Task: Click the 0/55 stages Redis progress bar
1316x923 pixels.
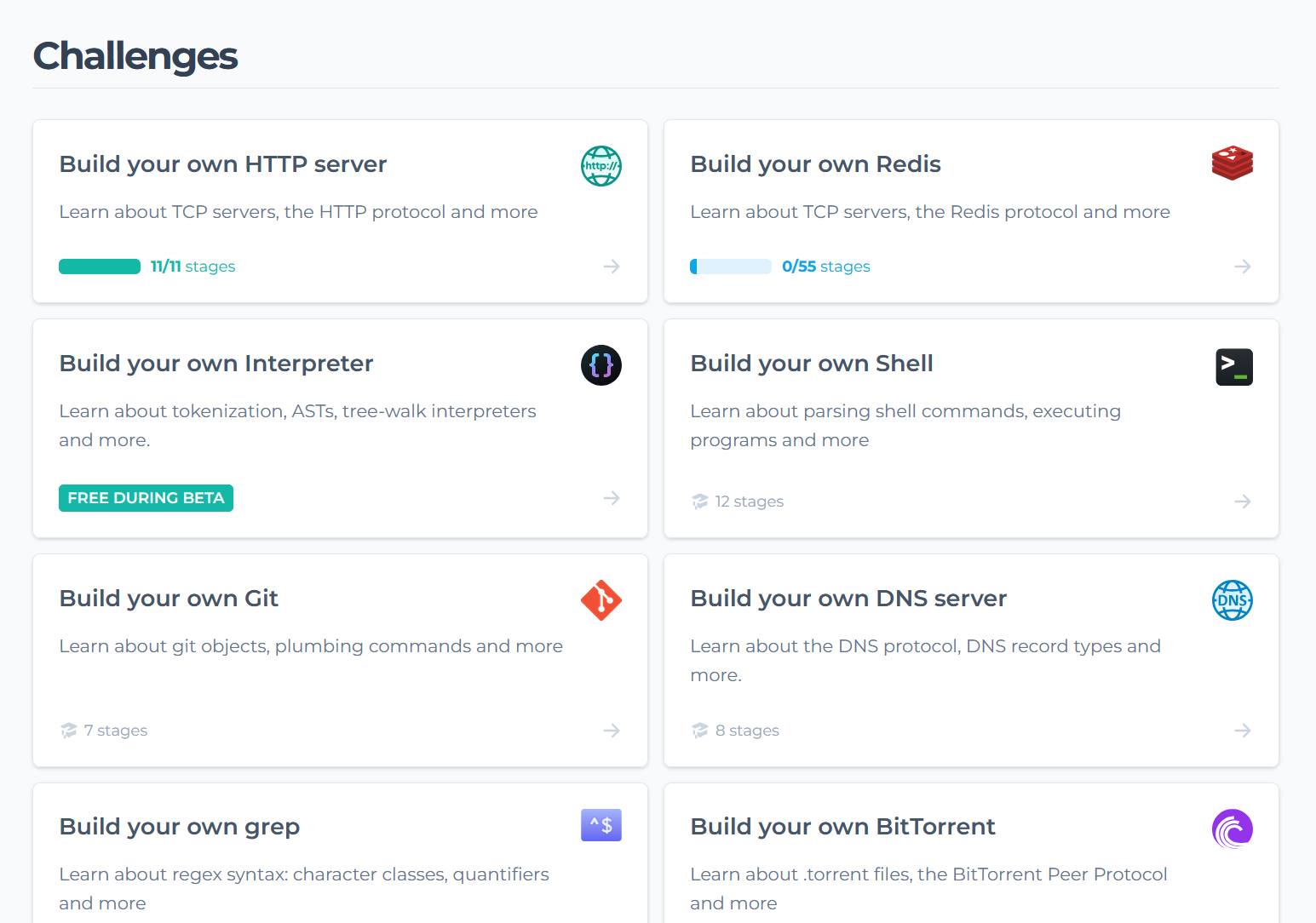Action: (731, 267)
